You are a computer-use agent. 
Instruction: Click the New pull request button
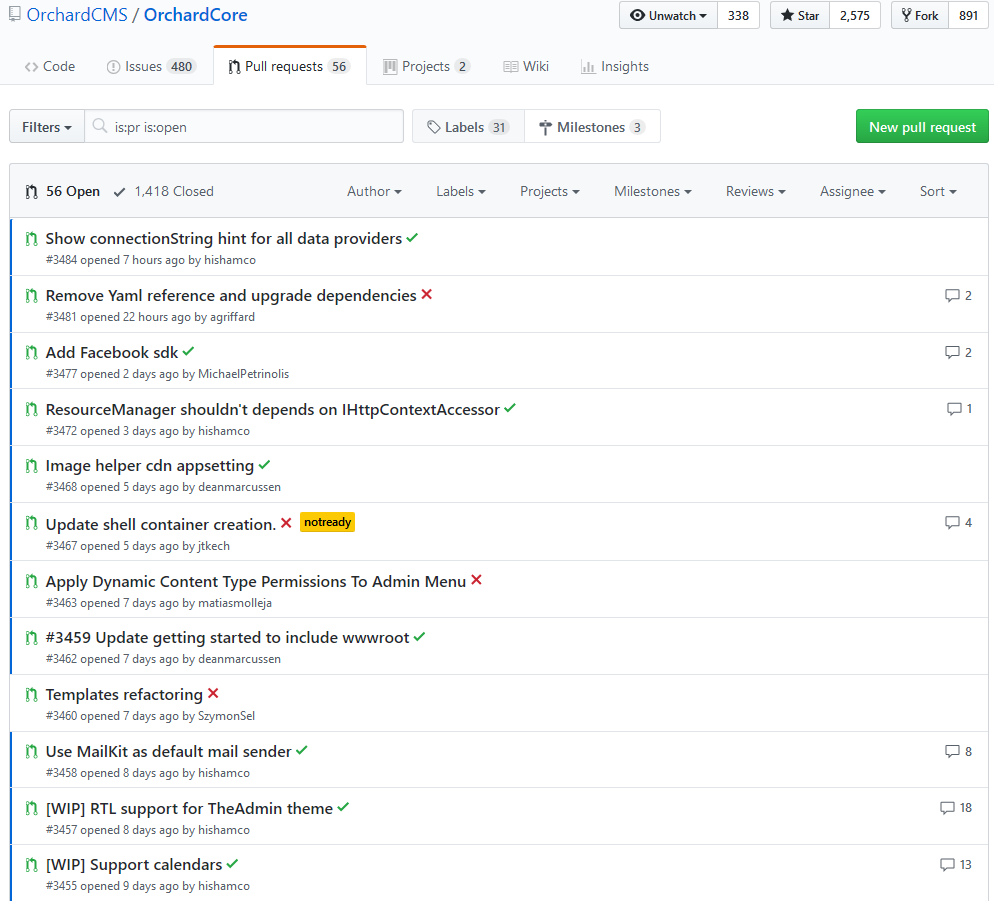click(x=922, y=126)
